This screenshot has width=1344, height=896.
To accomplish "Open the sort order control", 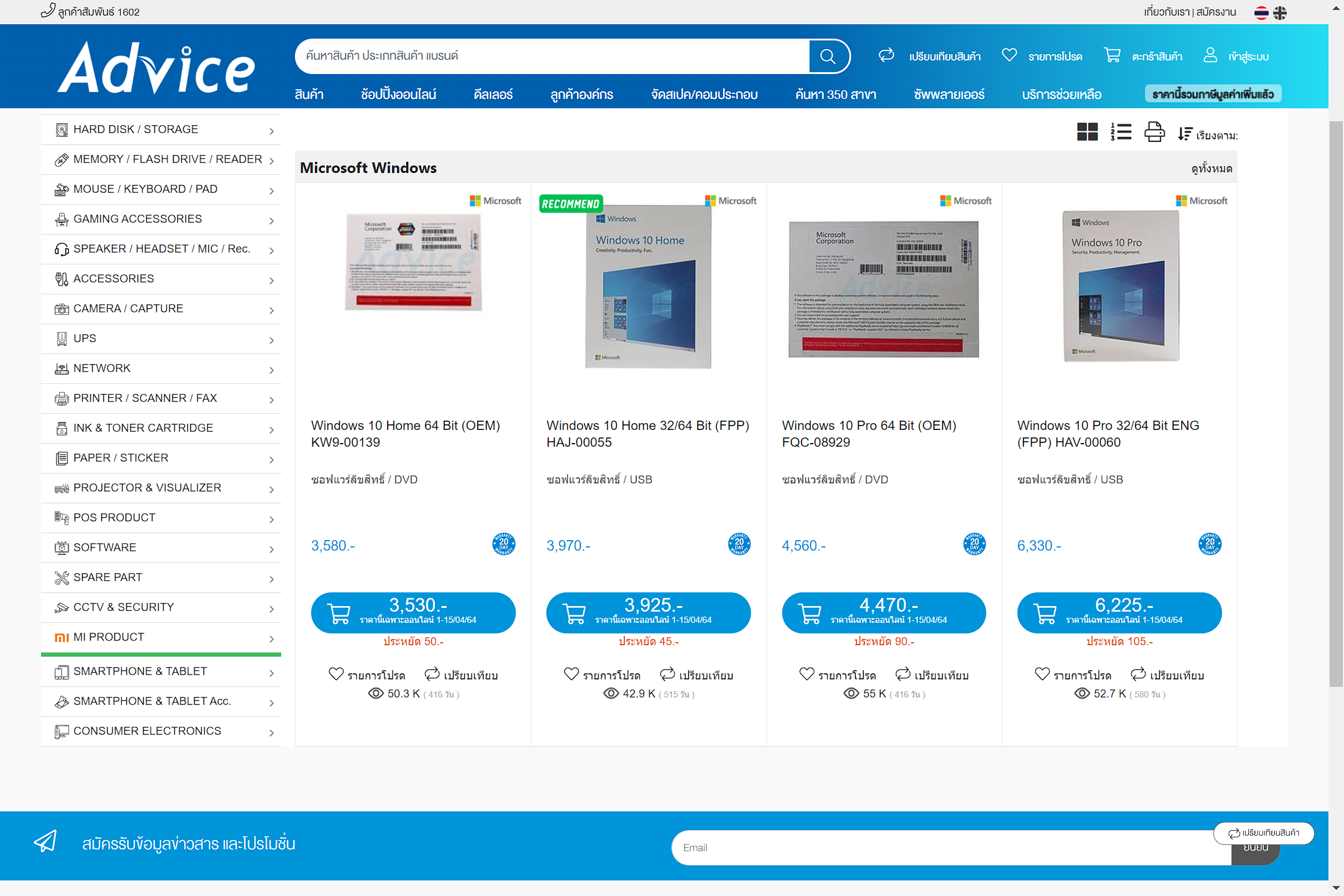I will tap(1208, 134).
